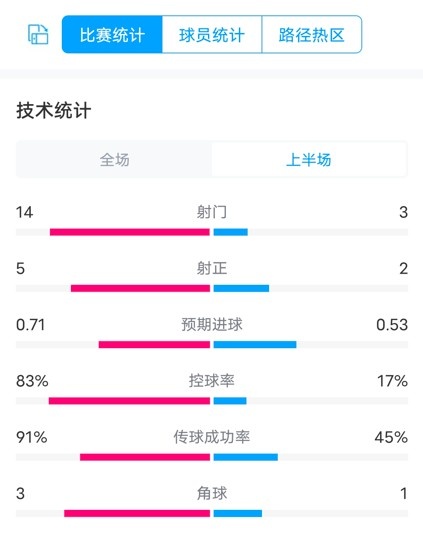Select the 上半场 stats toggle
Screen dimensions: 423x539
(309, 160)
